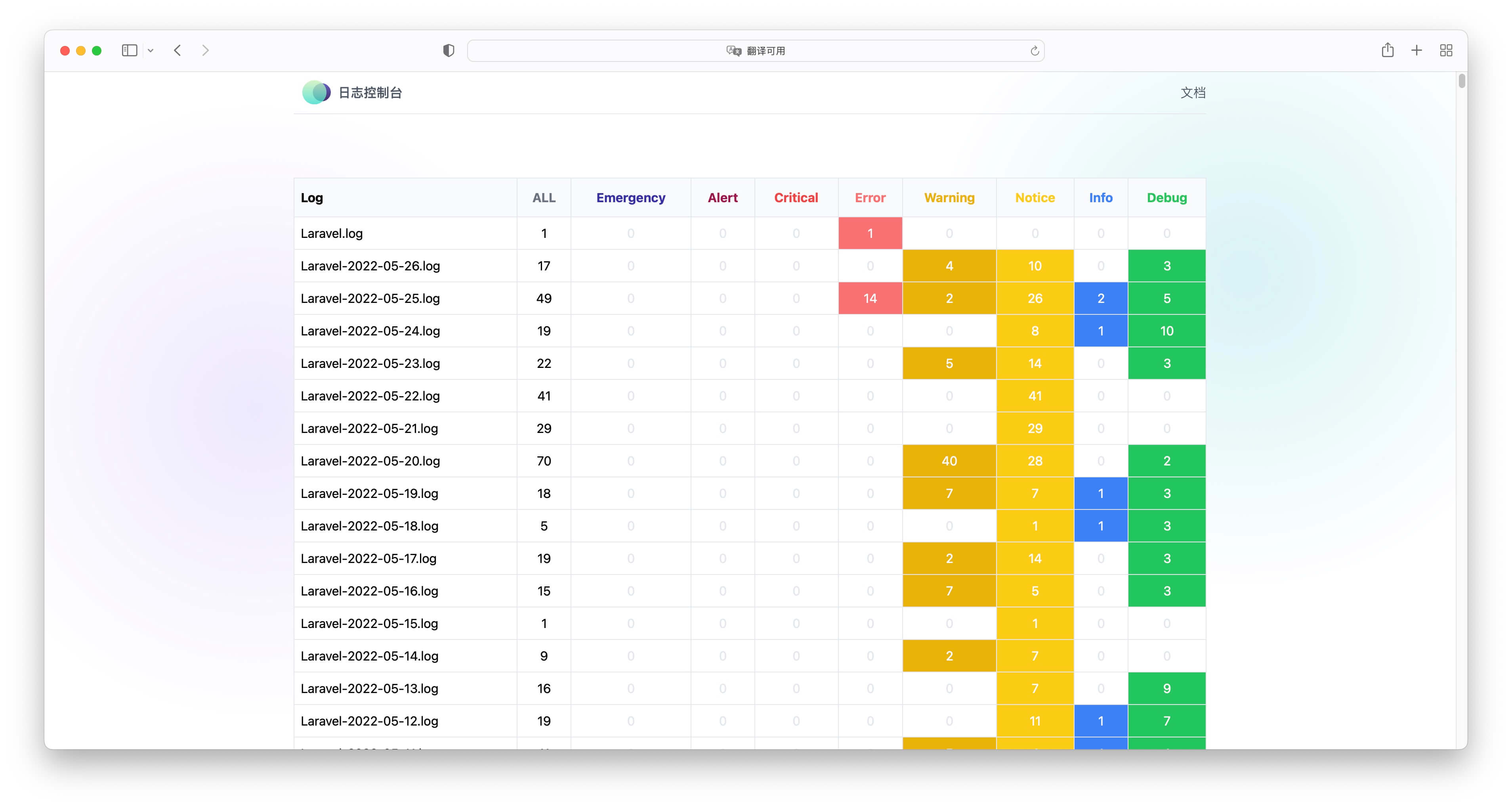Click the sidebar toggle icon
Viewport: 1512px width, 808px height.
point(129,50)
